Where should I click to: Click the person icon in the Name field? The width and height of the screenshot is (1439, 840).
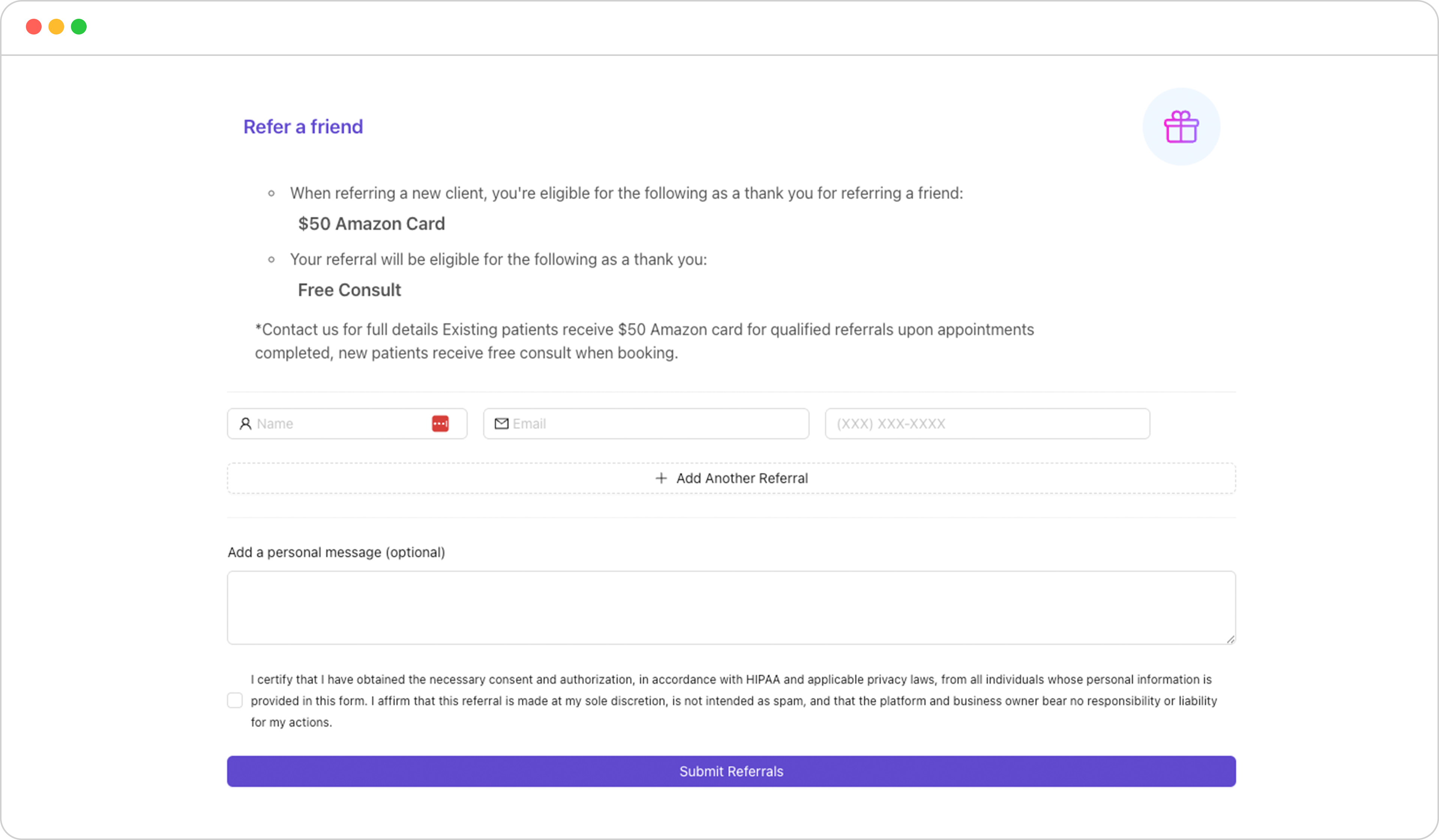click(x=246, y=423)
